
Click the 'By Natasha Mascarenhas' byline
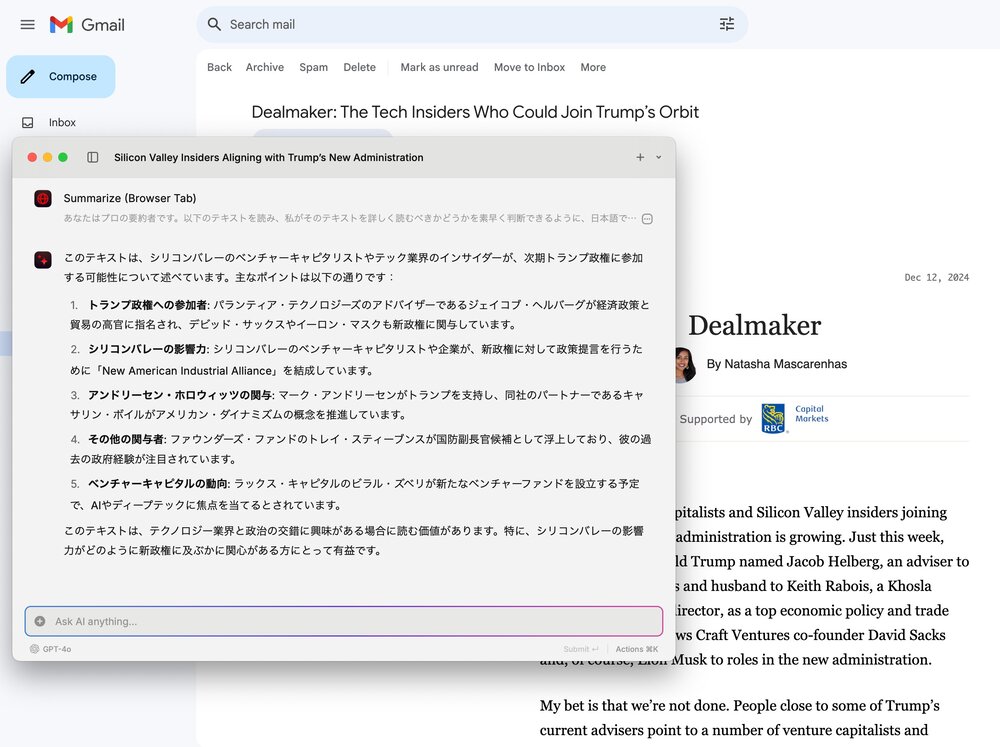[777, 364]
